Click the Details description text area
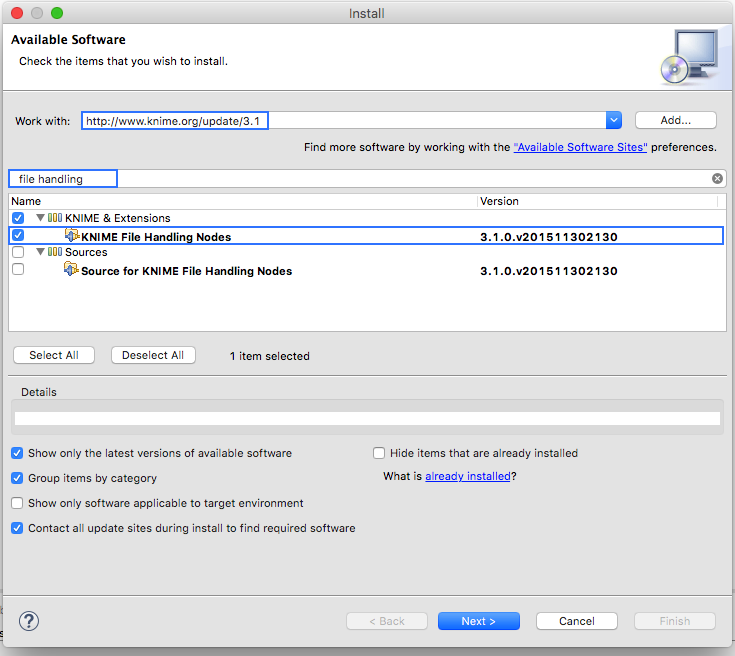Image resolution: width=735 pixels, height=656 pixels. pos(367,418)
